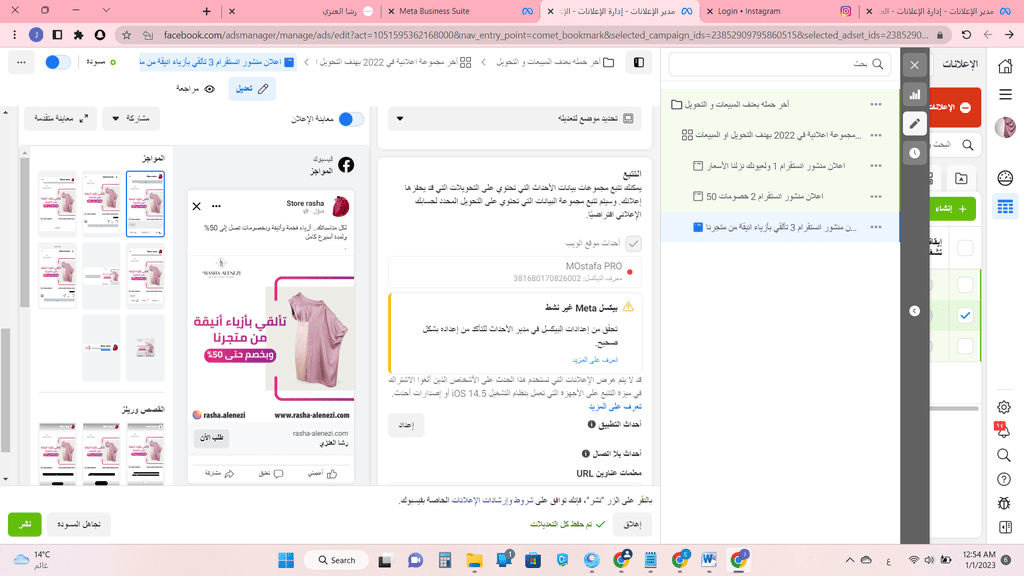Toggle the ad on/off switch in the header
Image resolution: width=1024 pixels, height=576 pixels.
(57, 62)
